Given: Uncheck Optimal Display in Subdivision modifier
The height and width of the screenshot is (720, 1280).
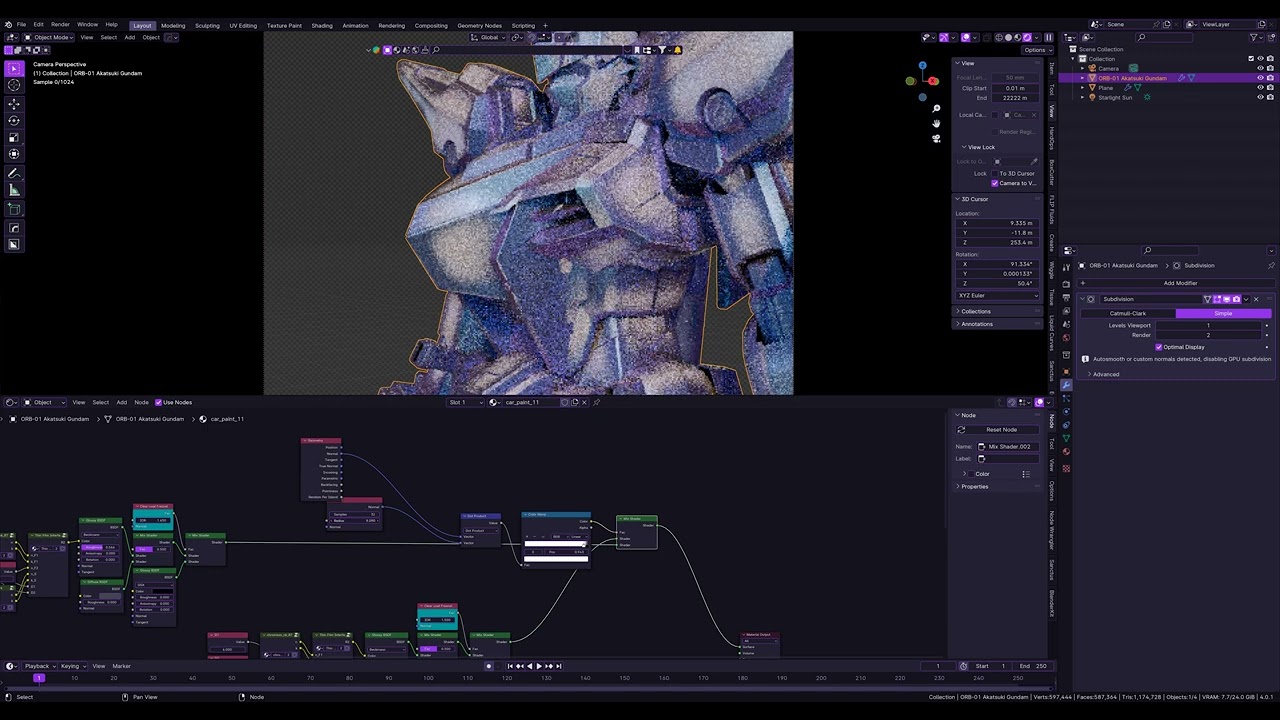Looking at the screenshot, I should (x=1159, y=347).
